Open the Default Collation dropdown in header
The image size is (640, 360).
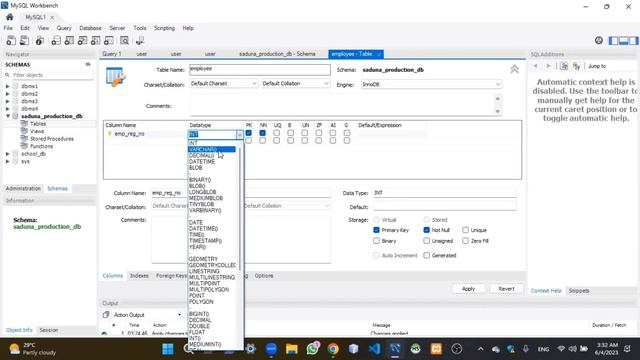(296, 83)
